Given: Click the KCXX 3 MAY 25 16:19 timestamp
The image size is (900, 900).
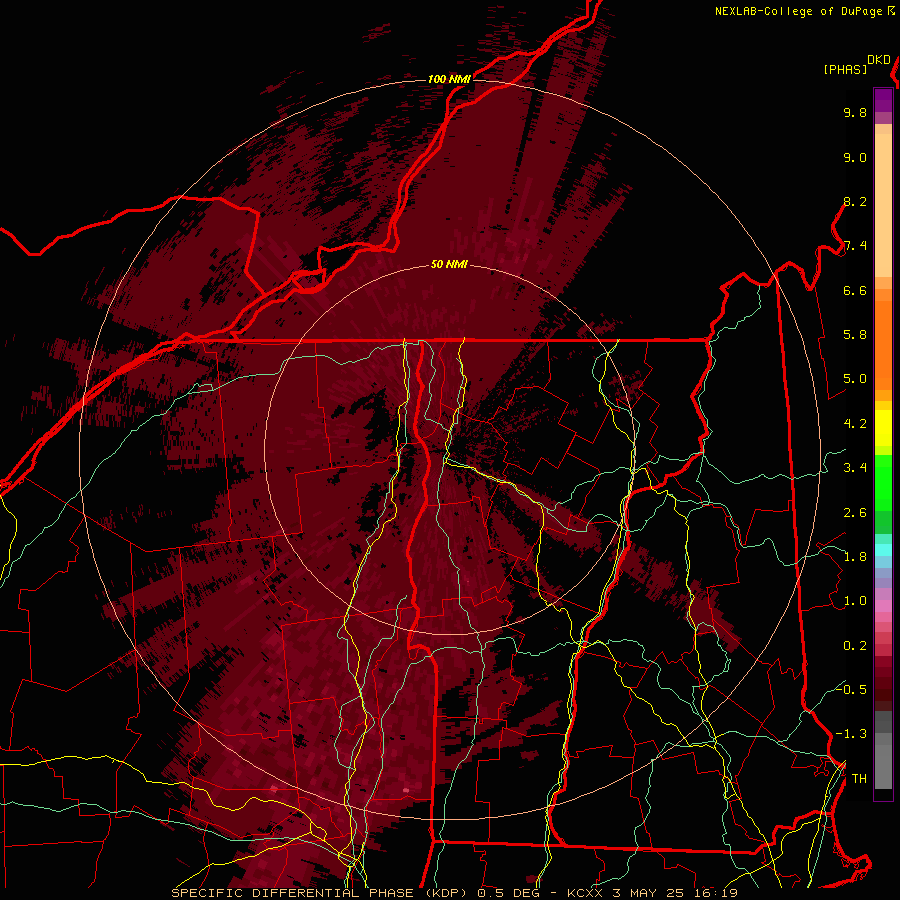Looking at the screenshot, I should point(652,893).
